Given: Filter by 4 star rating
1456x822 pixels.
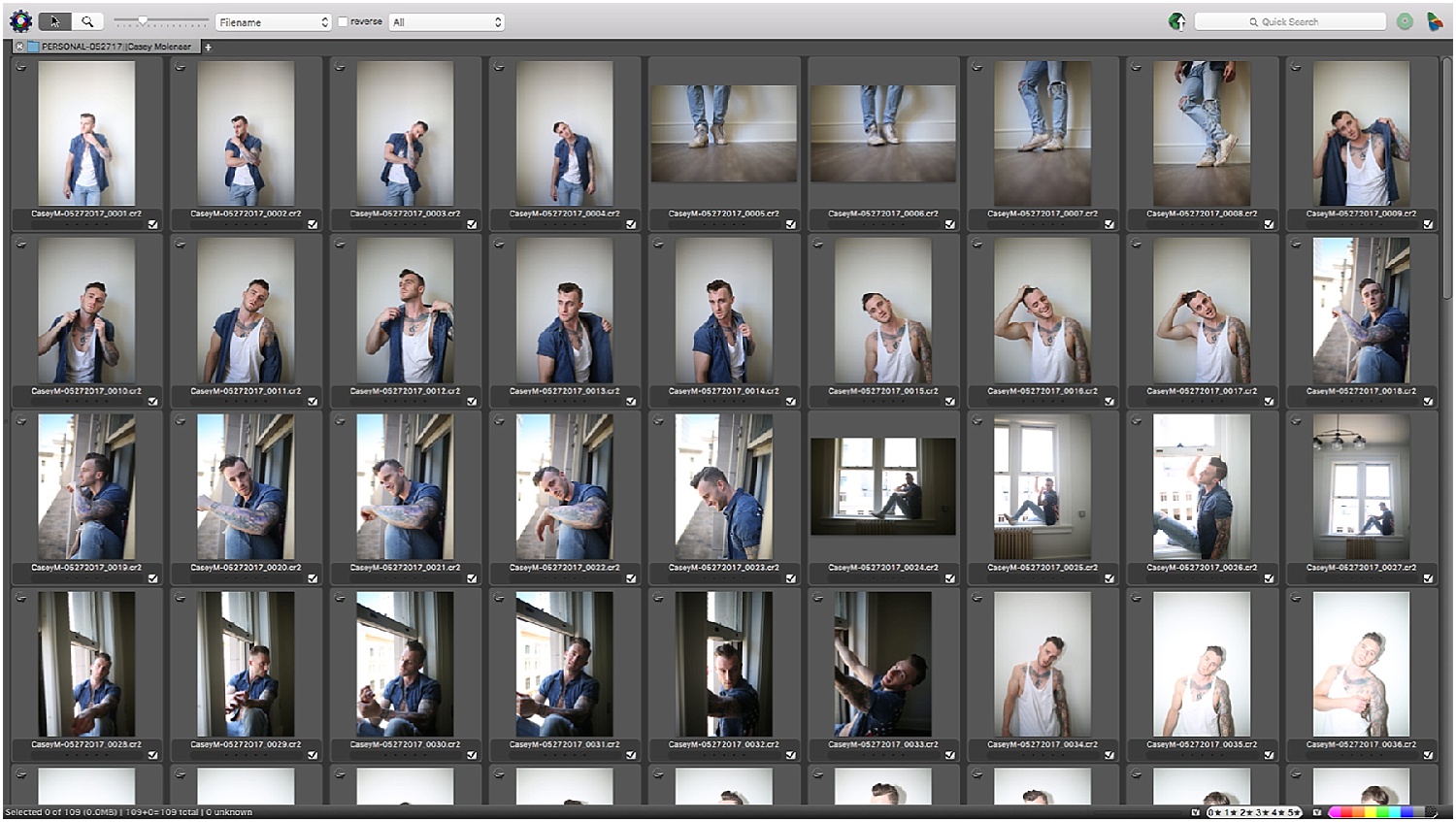Looking at the screenshot, I should 1278,812.
